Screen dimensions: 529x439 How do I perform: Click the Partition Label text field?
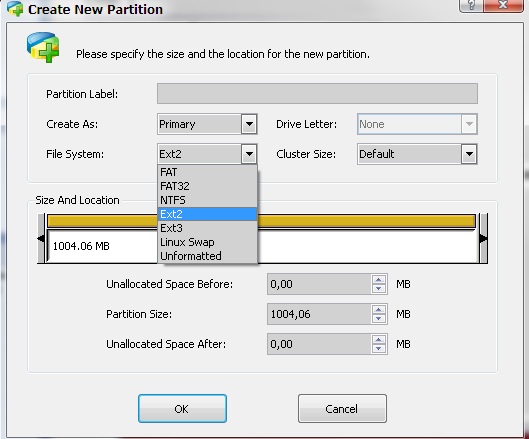pos(317,93)
